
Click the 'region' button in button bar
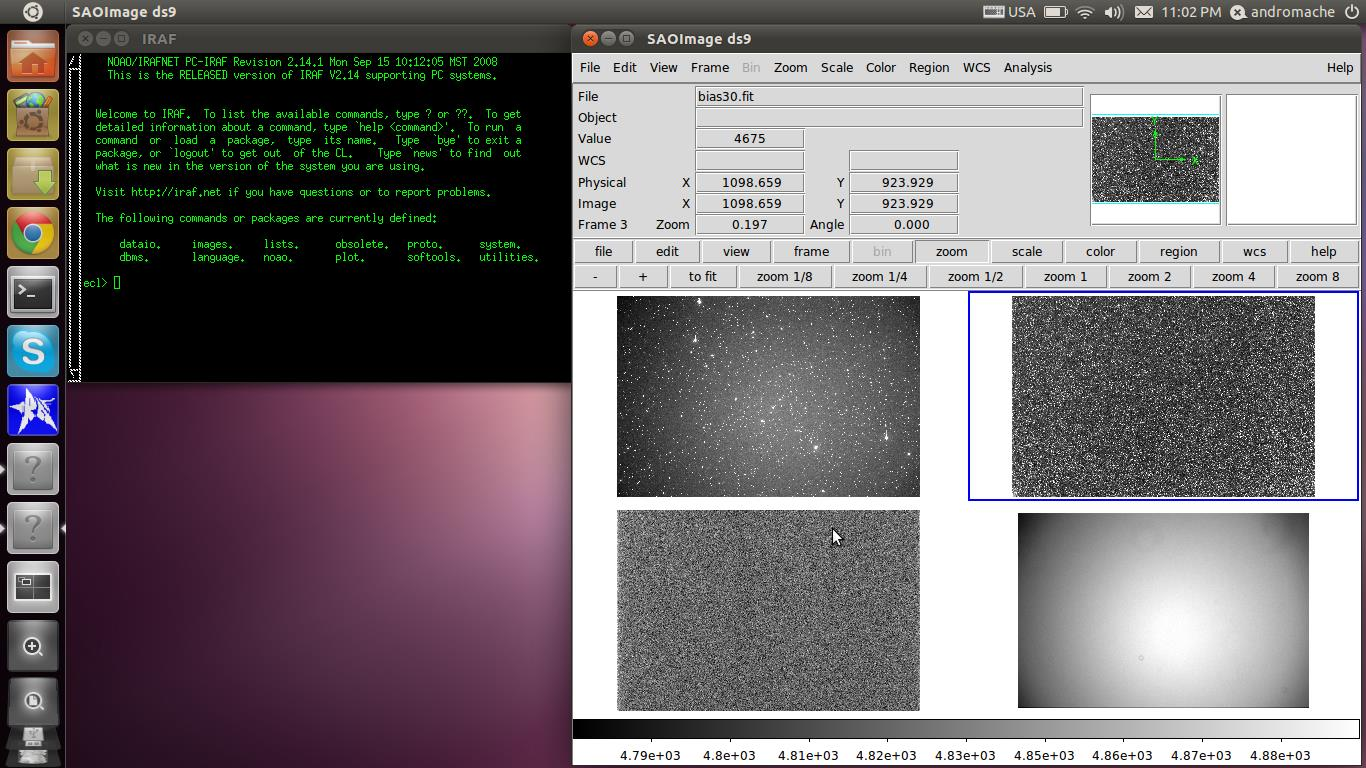1178,251
